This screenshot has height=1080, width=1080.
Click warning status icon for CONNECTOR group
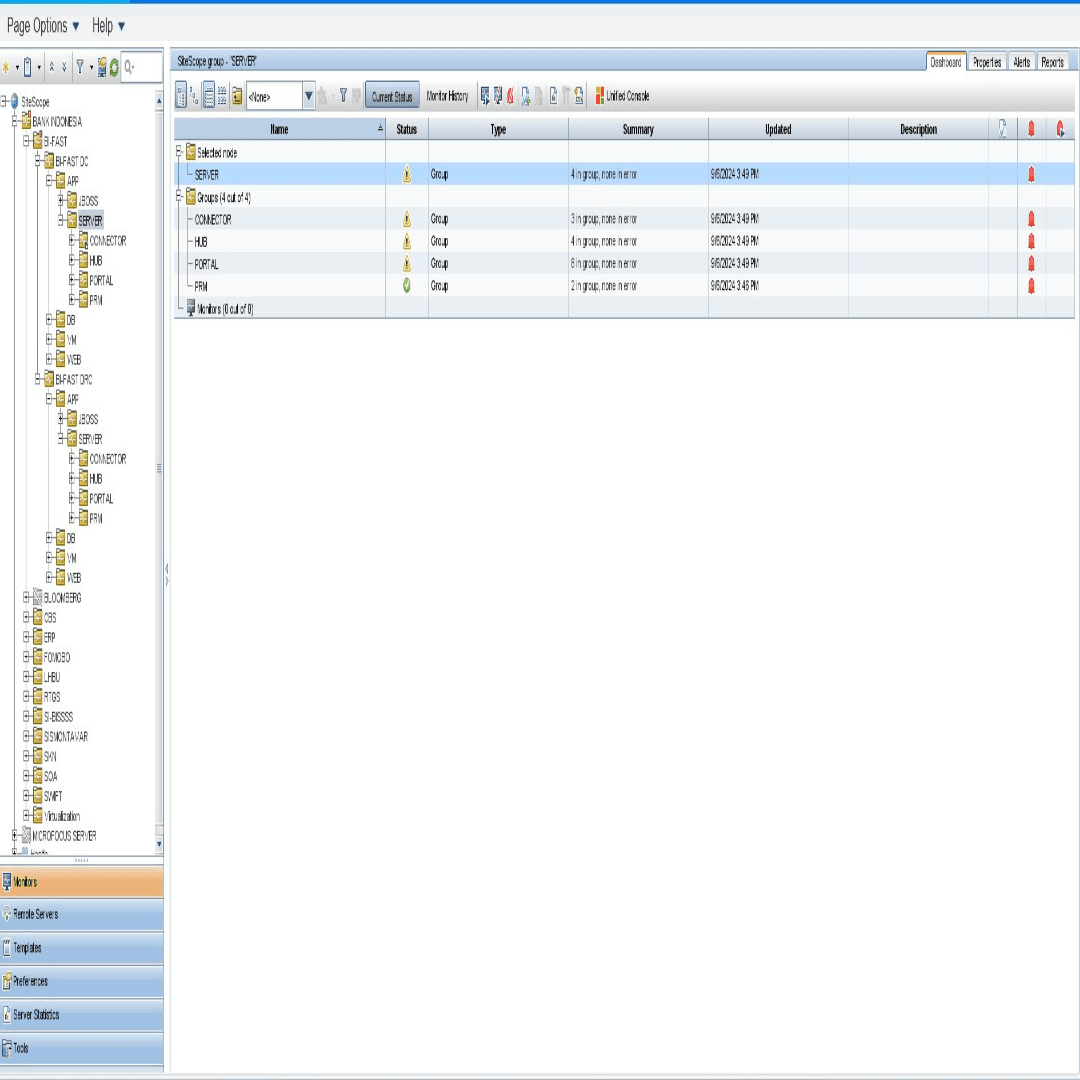407,220
